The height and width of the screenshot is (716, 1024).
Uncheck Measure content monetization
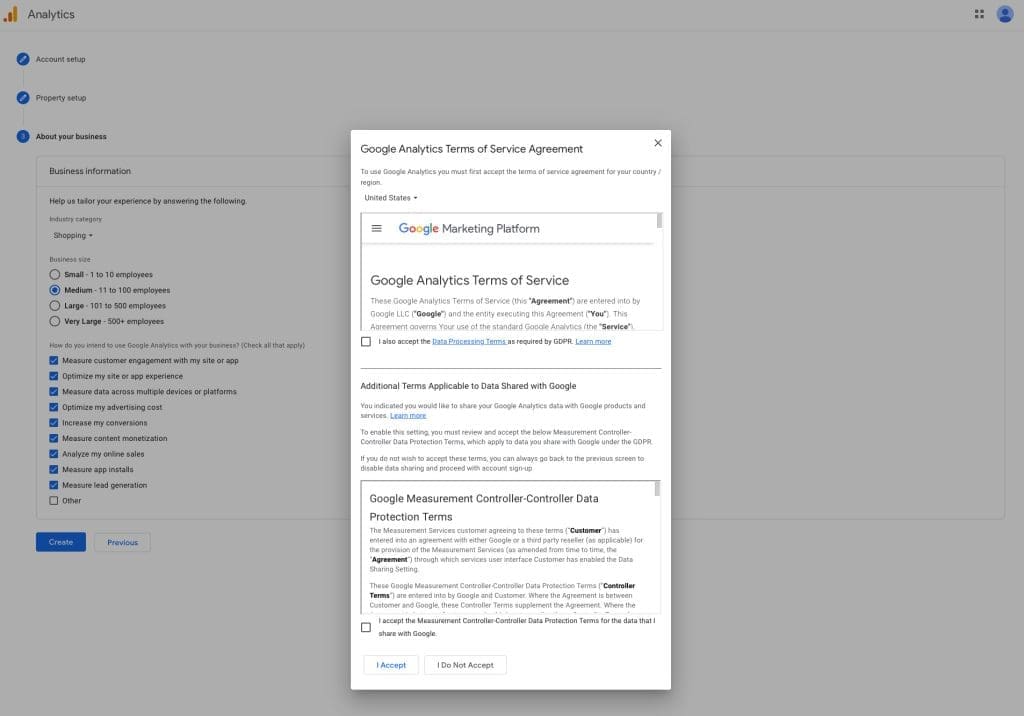coord(54,438)
